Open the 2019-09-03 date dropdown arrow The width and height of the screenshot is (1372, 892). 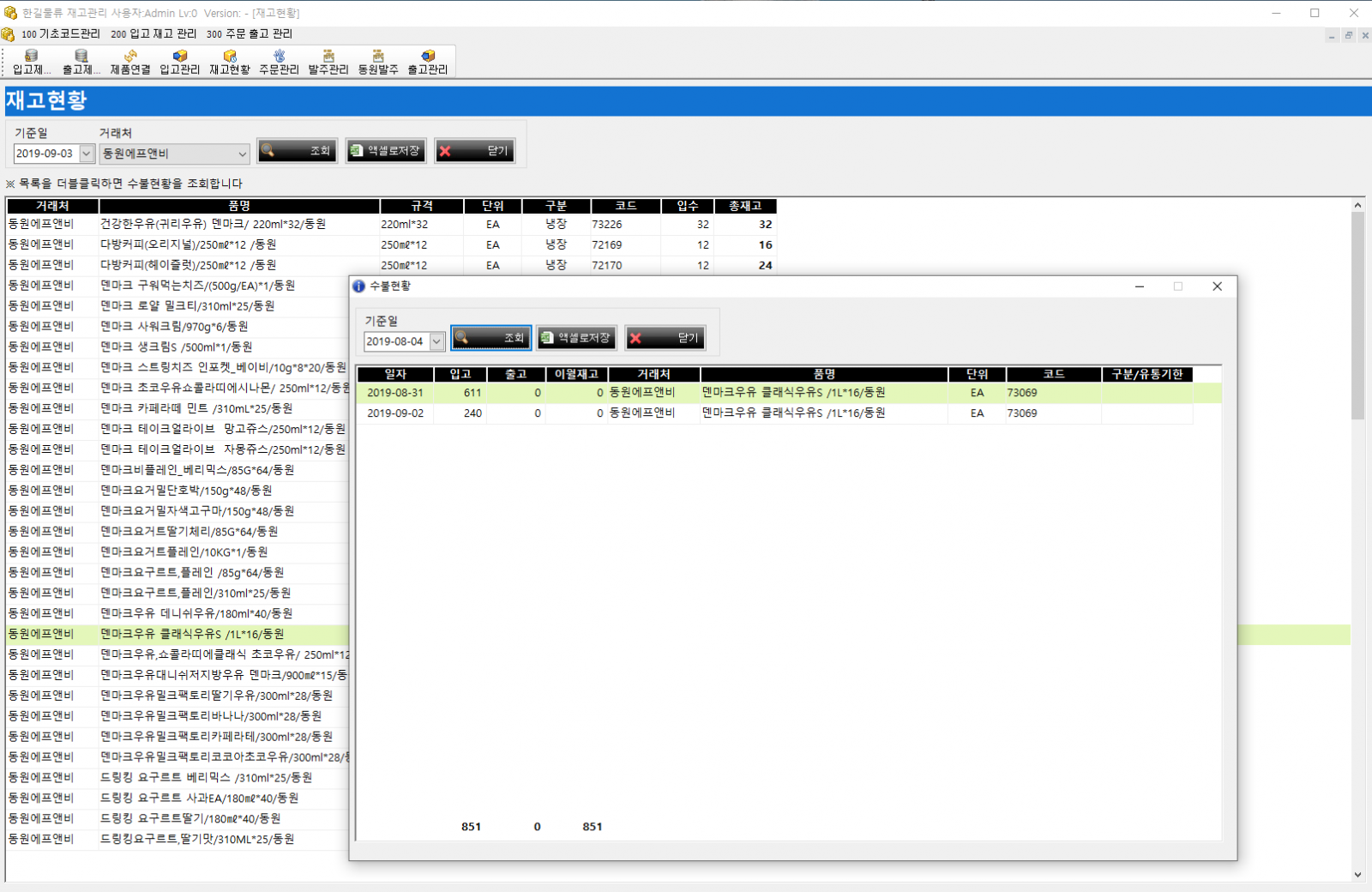(87, 154)
